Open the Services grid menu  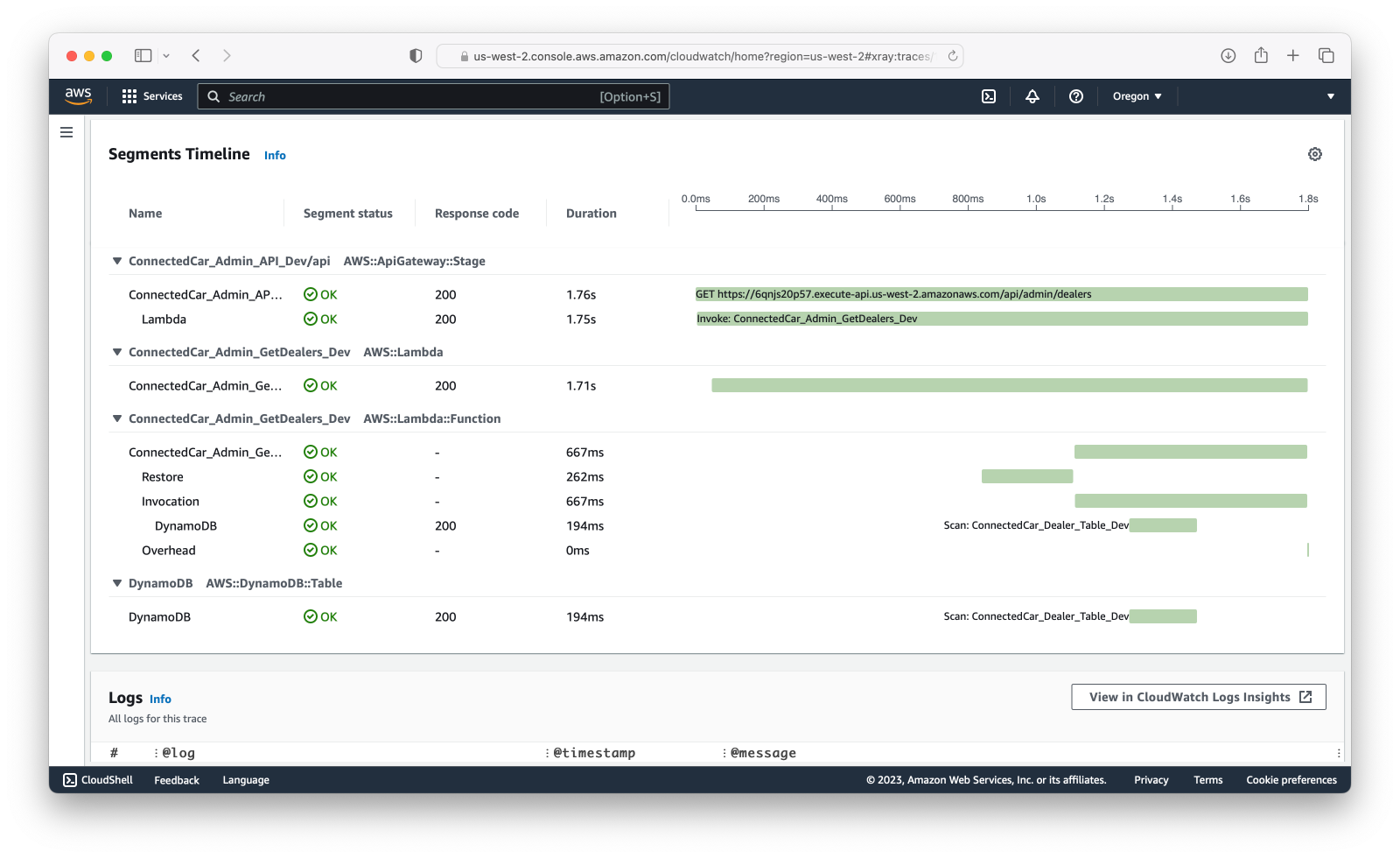coord(152,96)
